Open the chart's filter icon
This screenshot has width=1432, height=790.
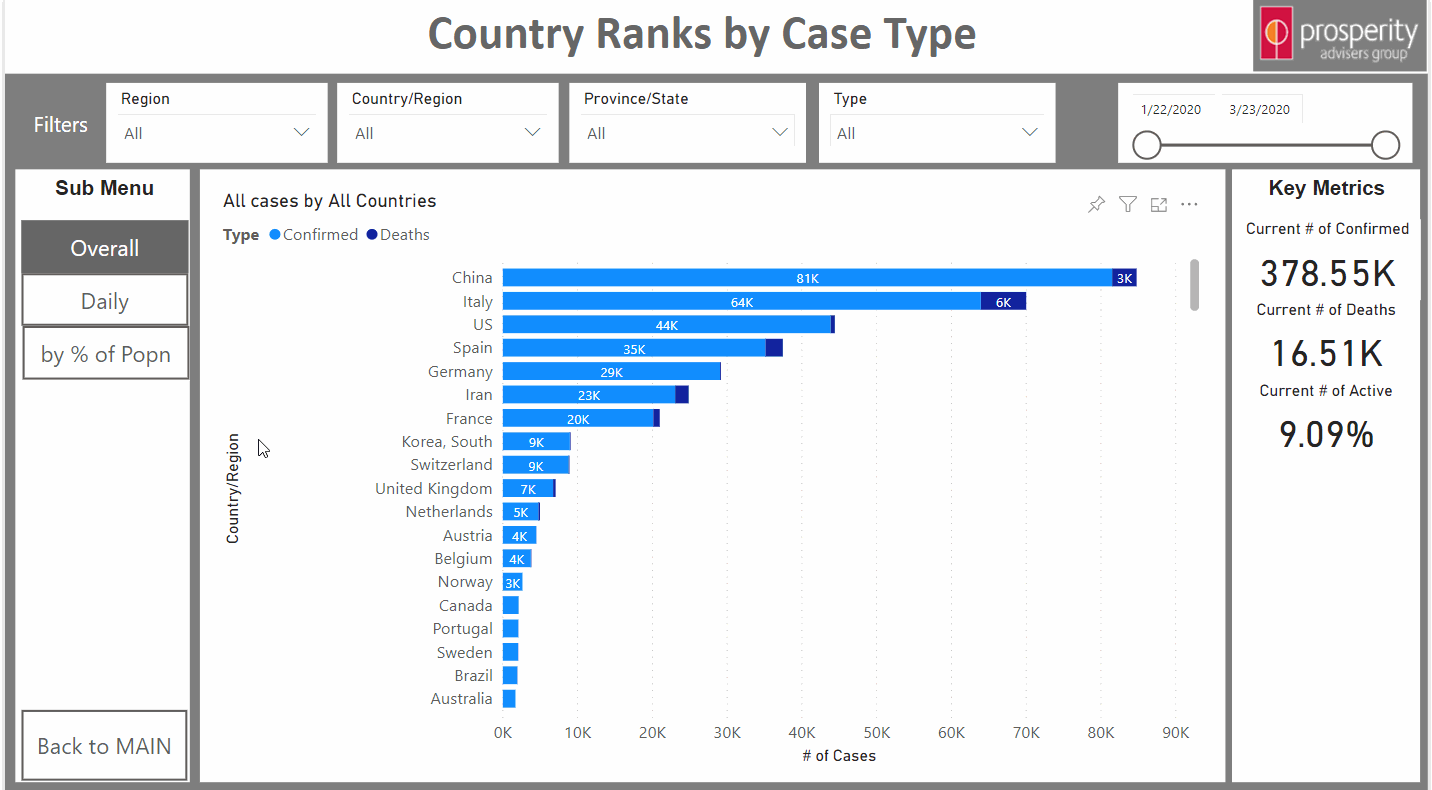1128,205
